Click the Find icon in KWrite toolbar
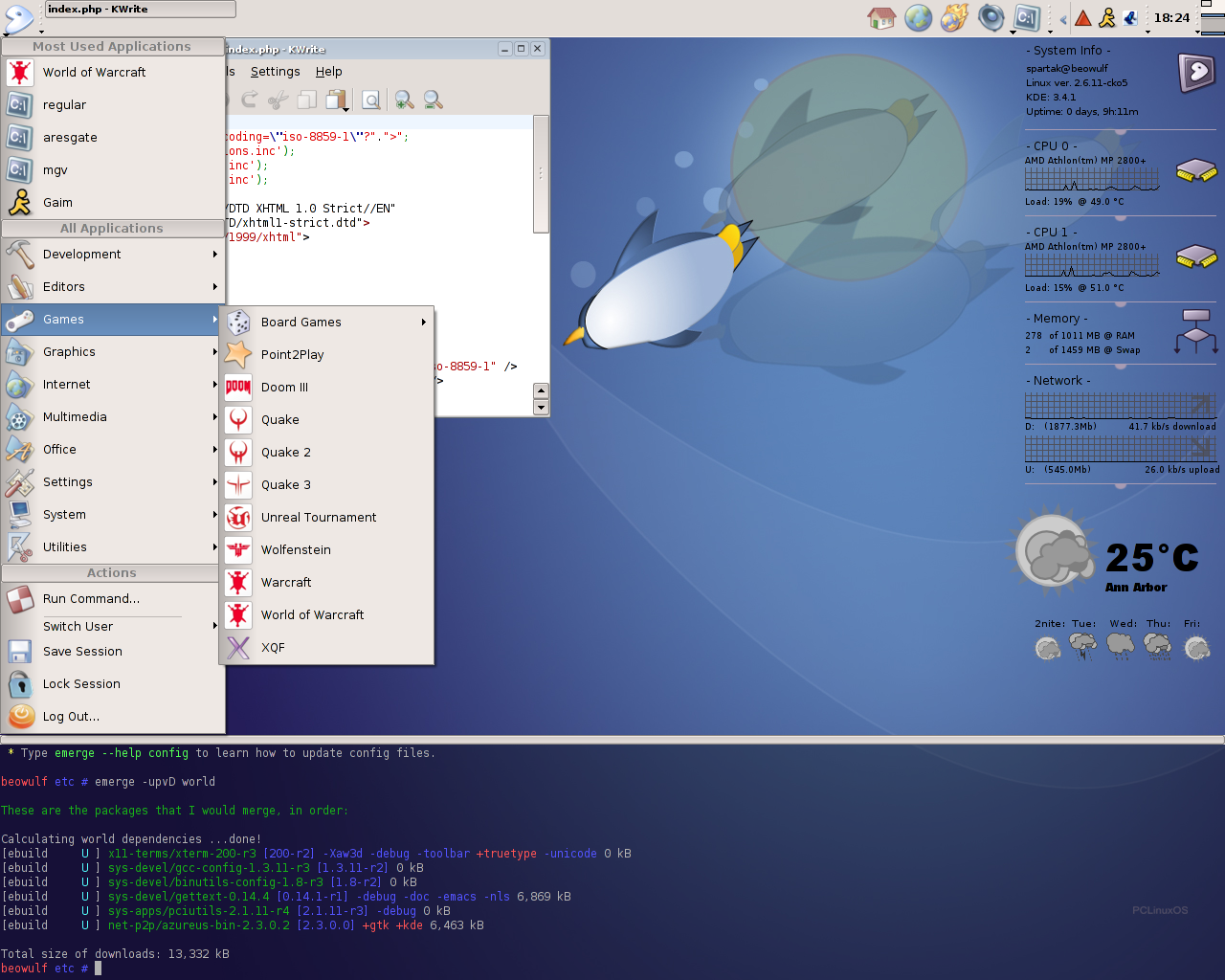Screen dimensions: 1225x980 (370, 99)
